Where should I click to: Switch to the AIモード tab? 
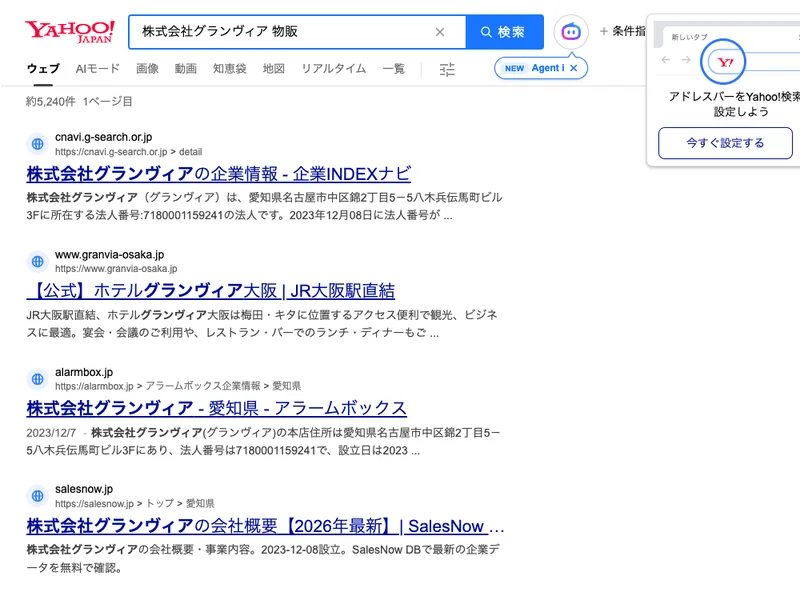(97, 68)
